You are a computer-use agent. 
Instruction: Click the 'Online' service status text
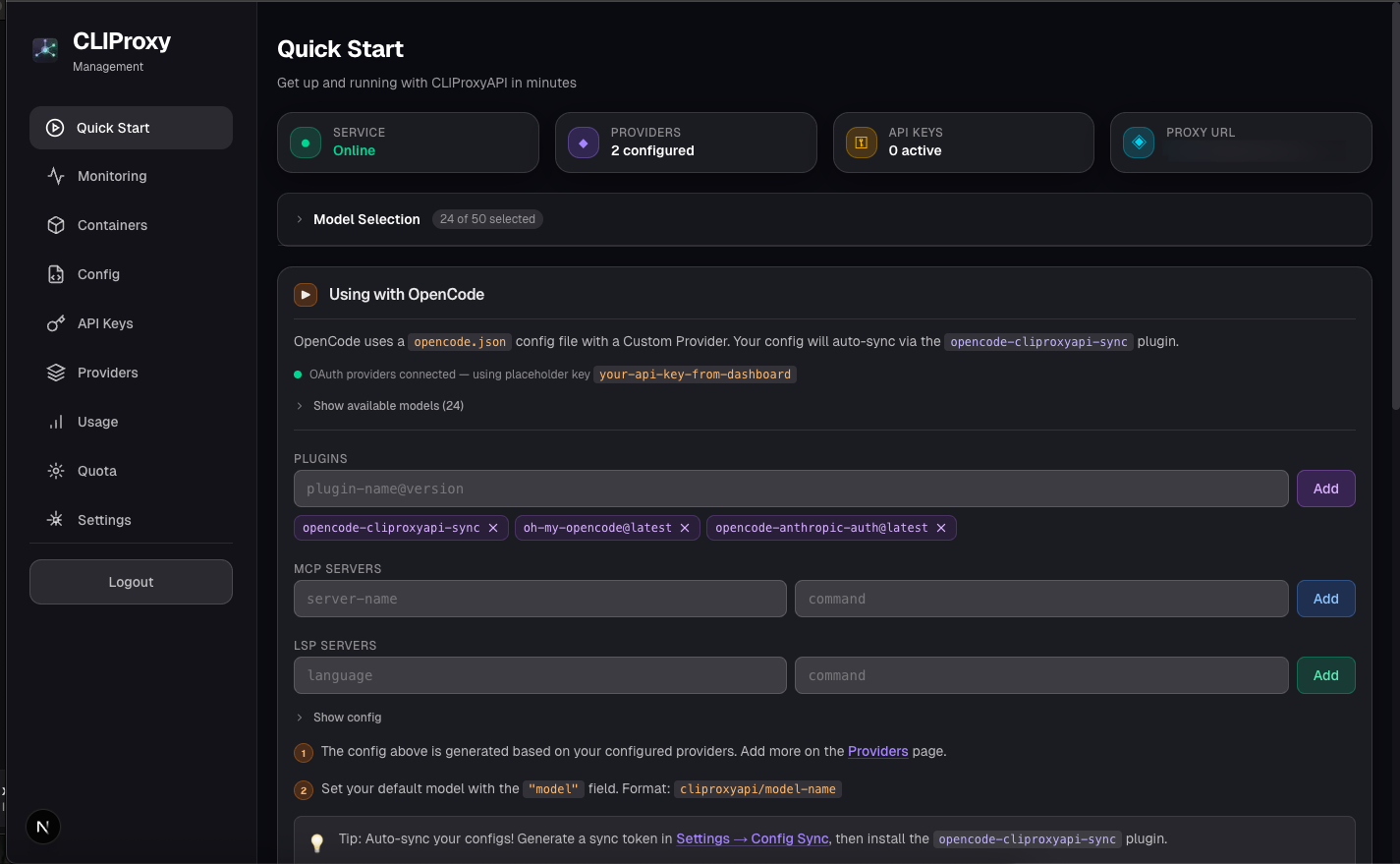[354, 150]
